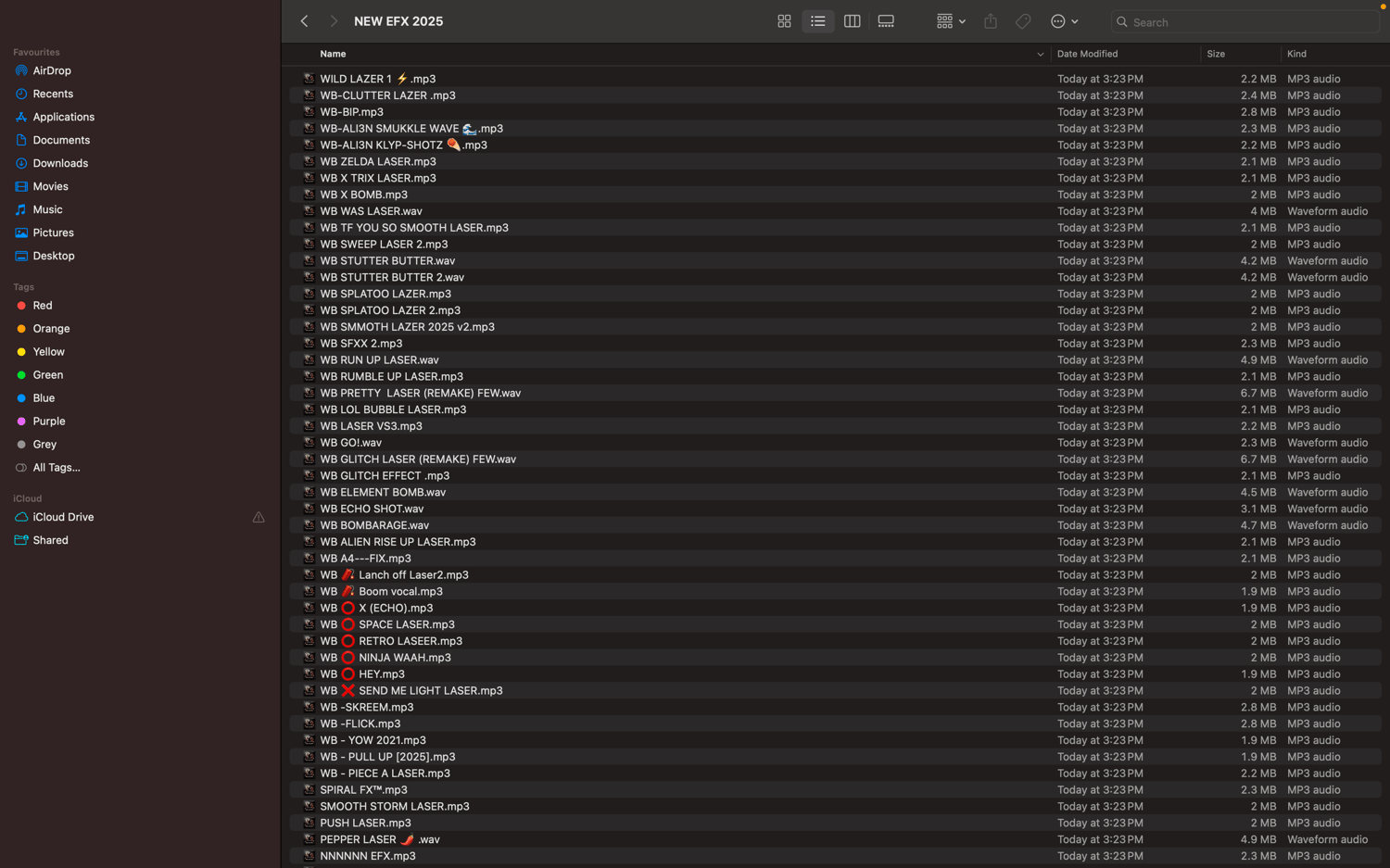Click the Search field
1390x868 pixels.
(1245, 22)
